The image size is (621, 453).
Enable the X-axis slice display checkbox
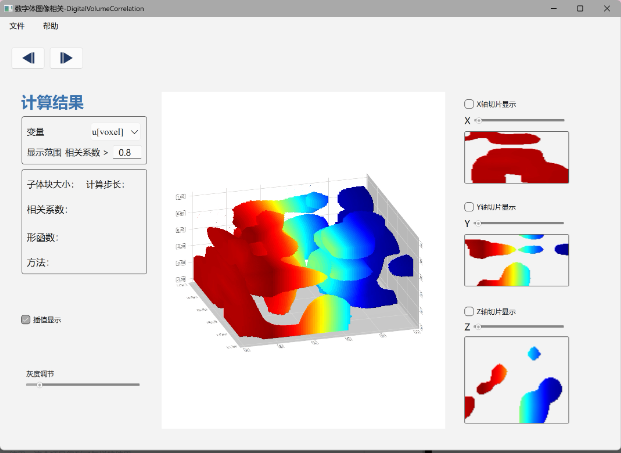tap(469, 104)
